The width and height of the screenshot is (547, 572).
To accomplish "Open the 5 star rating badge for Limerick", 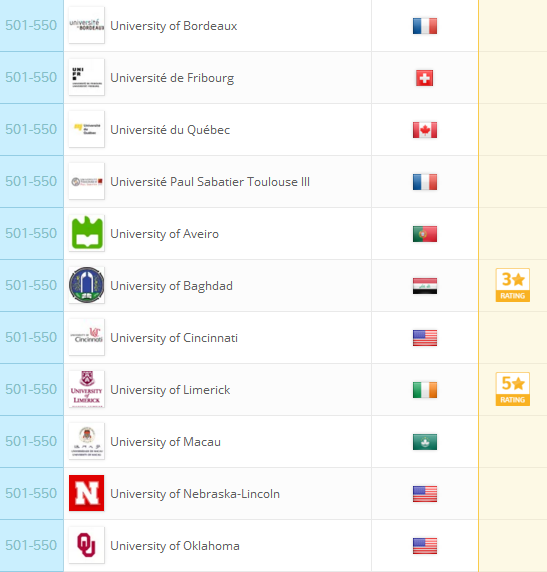I will coord(513,389).
